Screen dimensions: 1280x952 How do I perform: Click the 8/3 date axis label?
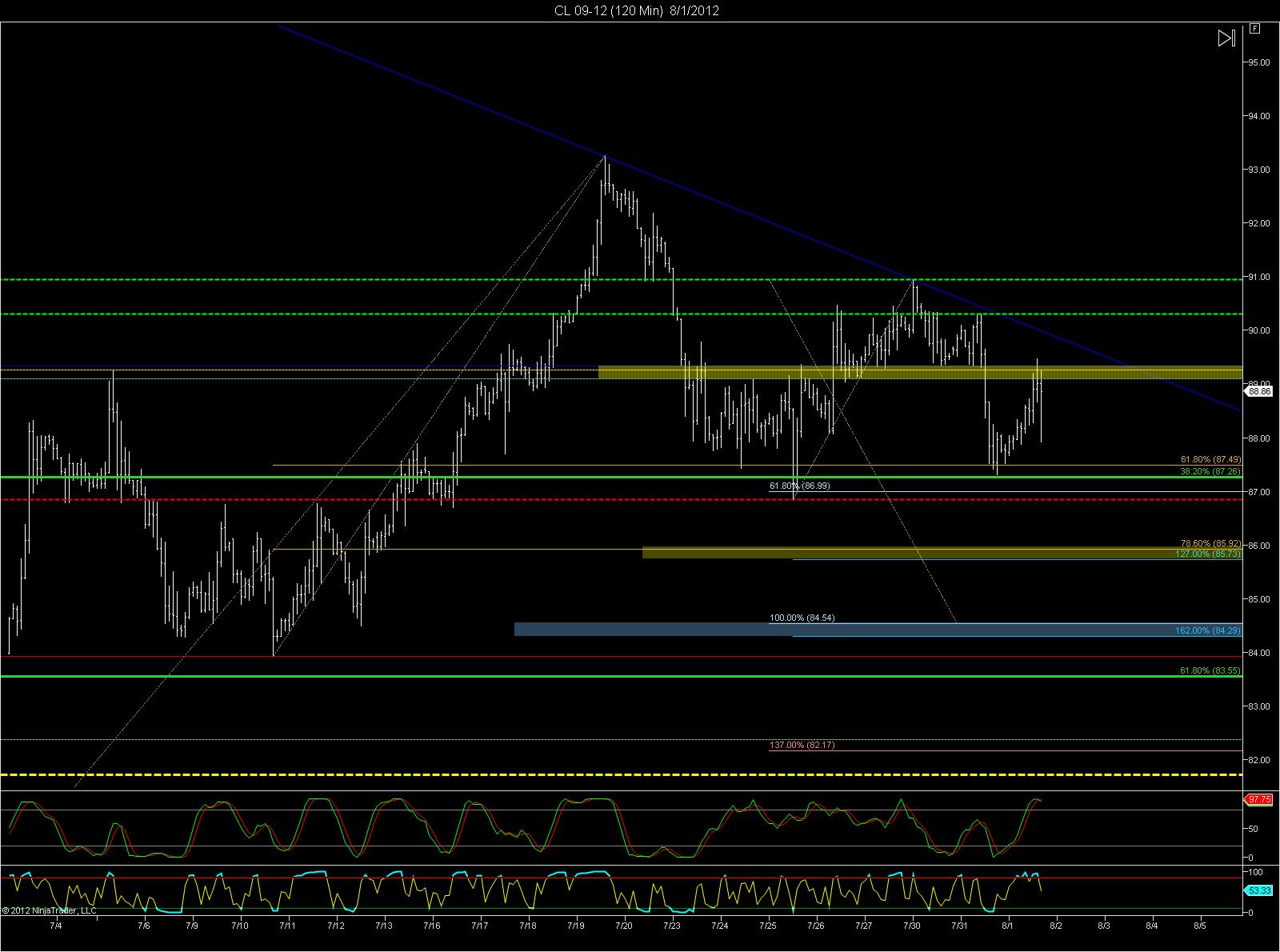(x=1104, y=926)
